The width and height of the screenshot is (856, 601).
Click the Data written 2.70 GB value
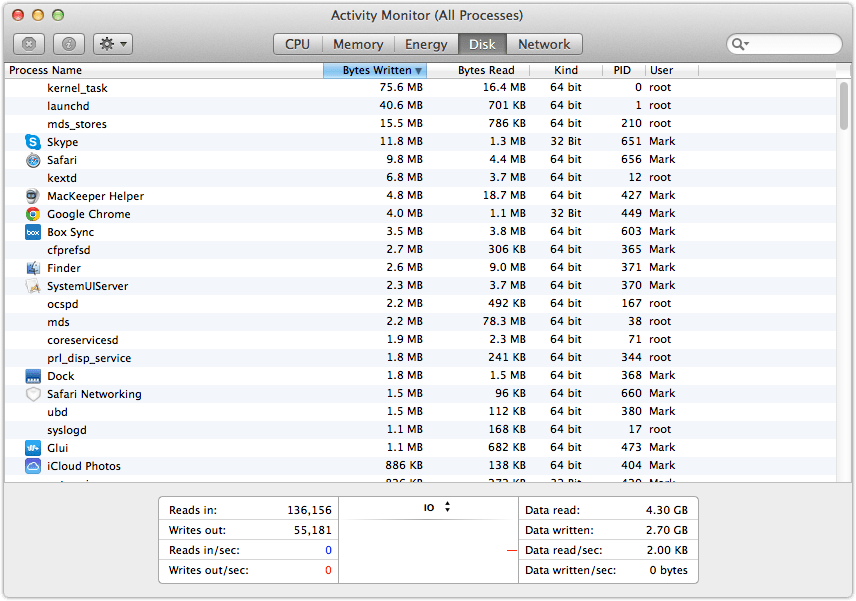click(667, 530)
